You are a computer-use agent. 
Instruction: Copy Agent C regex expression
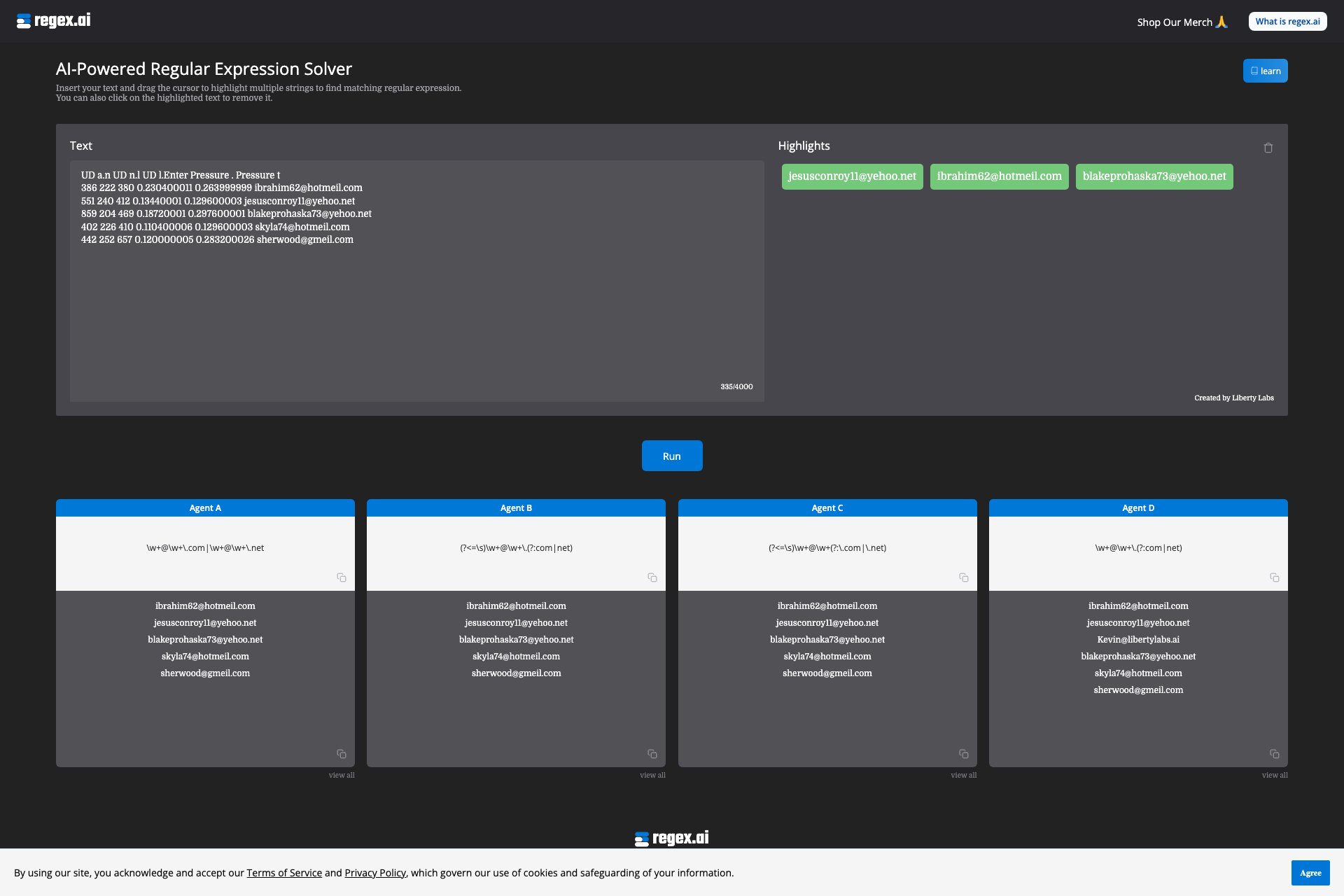pos(964,577)
